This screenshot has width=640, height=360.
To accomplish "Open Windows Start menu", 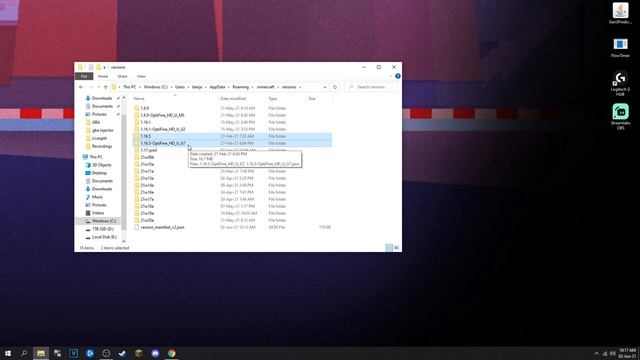I will (x=8, y=353).
